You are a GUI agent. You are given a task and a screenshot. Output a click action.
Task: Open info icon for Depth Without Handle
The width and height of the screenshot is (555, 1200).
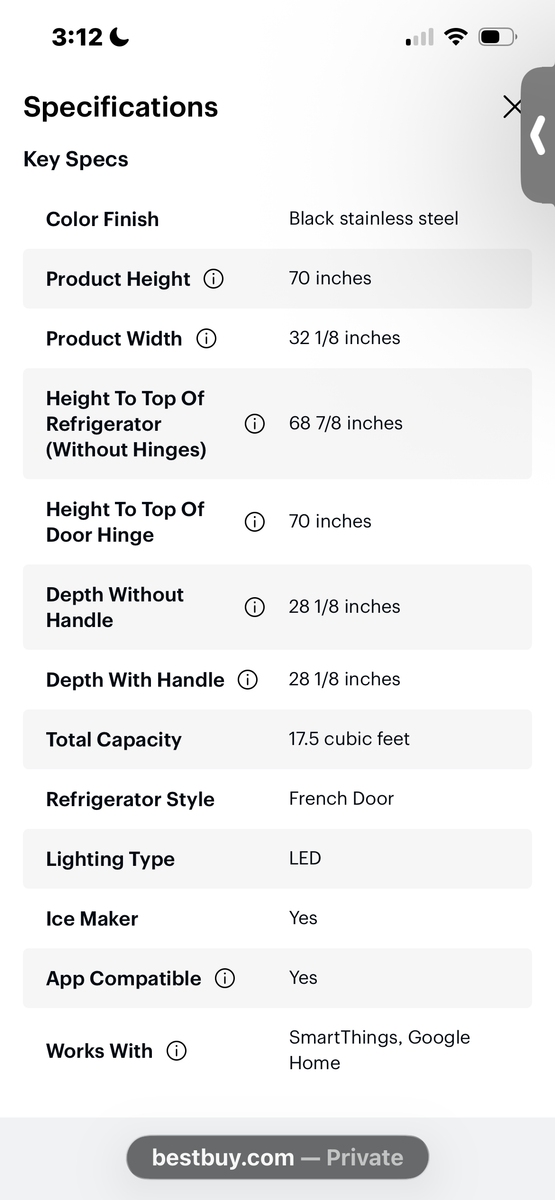click(255, 607)
